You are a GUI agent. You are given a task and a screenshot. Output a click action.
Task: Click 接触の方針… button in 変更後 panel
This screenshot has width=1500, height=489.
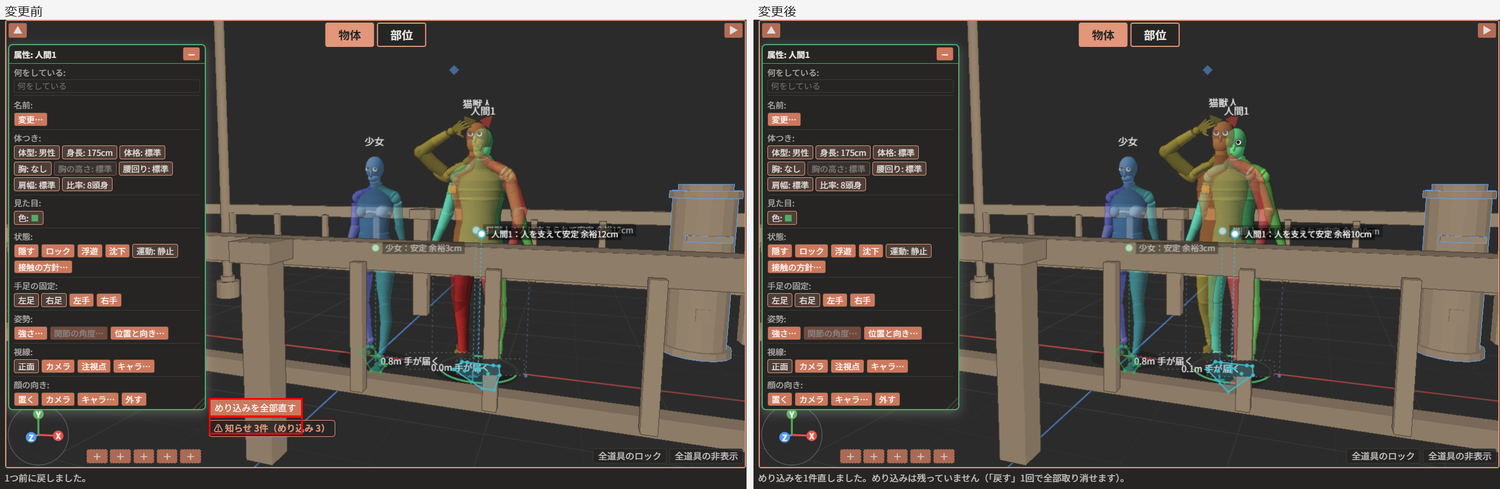tap(796, 267)
